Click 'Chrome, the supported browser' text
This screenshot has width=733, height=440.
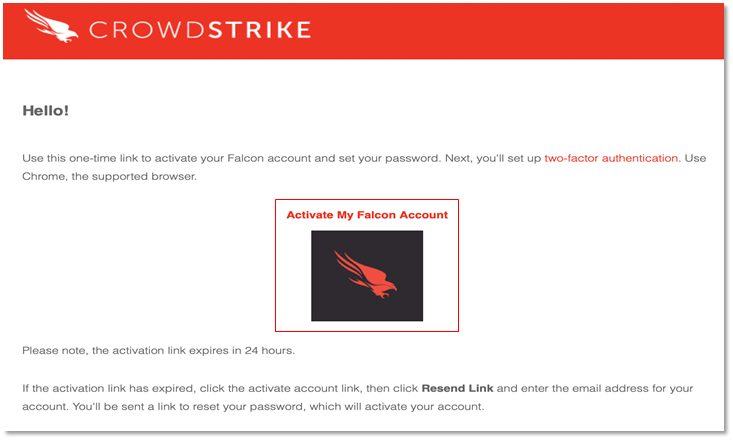[x=109, y=177]
